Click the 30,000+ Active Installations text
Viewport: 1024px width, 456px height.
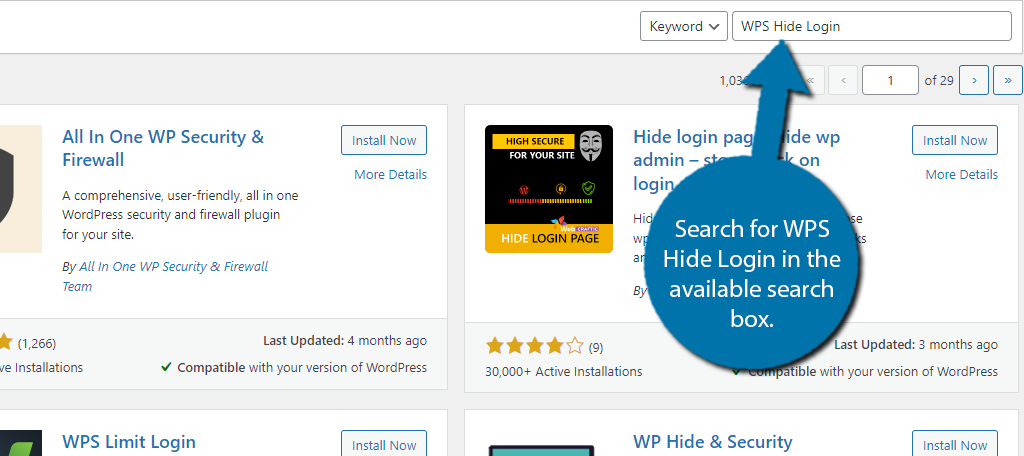[x=564, y=372]
